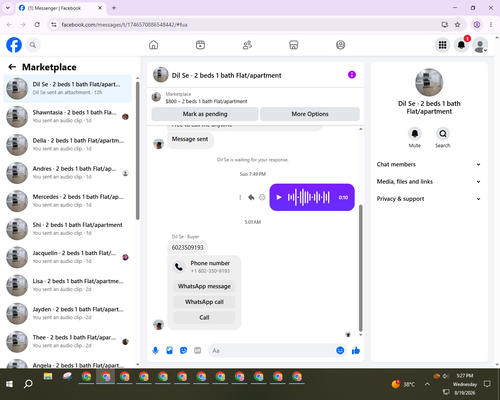Seek within the audio clip waveform

tap(309, 197)
